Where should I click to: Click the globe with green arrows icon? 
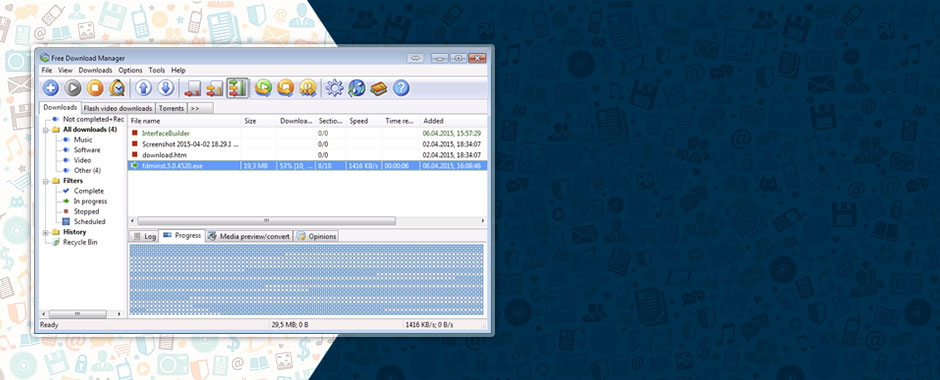coord(357,89)
